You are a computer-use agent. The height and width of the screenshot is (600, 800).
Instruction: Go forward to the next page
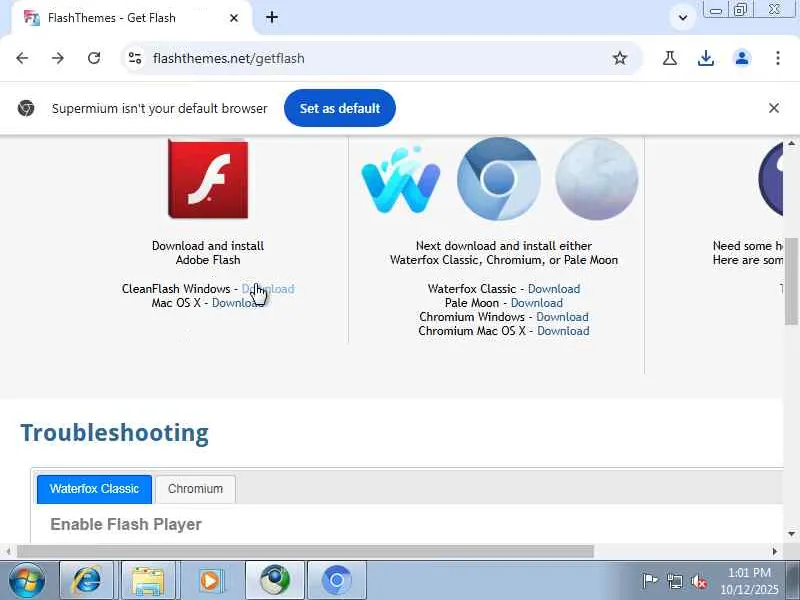click(x=58, y=58)
